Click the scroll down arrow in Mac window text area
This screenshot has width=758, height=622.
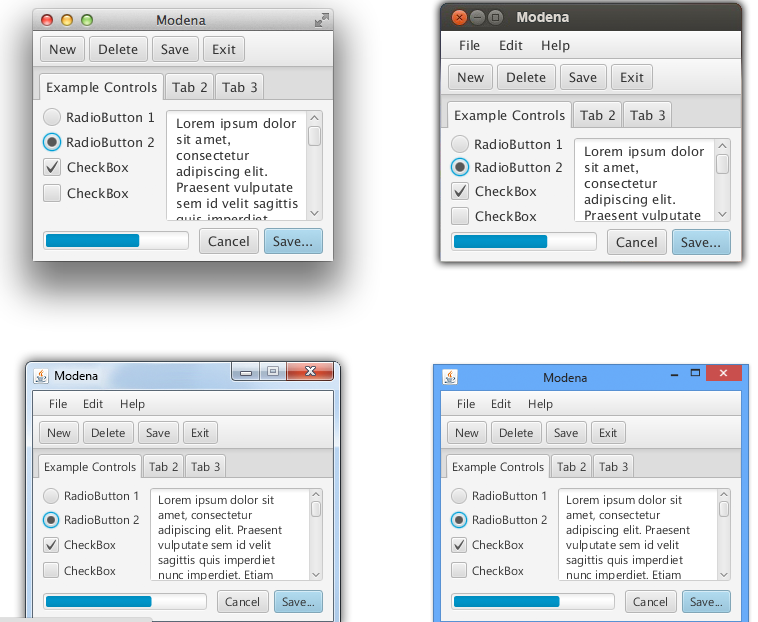pyautogui.click(x=315, y=213)
